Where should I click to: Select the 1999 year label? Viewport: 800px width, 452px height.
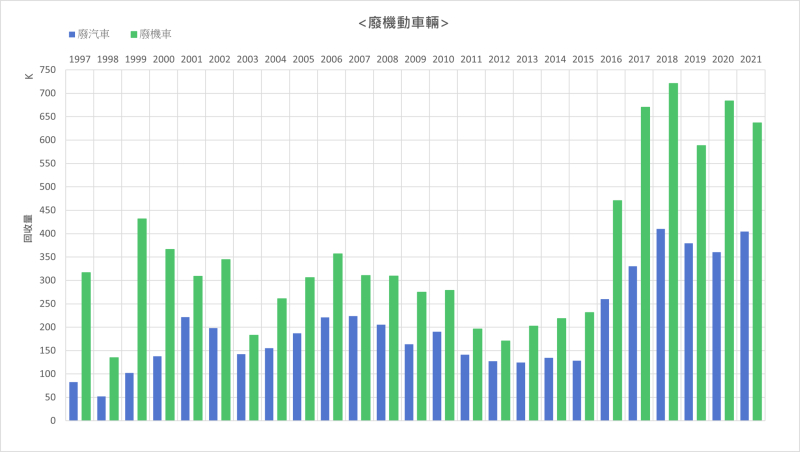136,59
